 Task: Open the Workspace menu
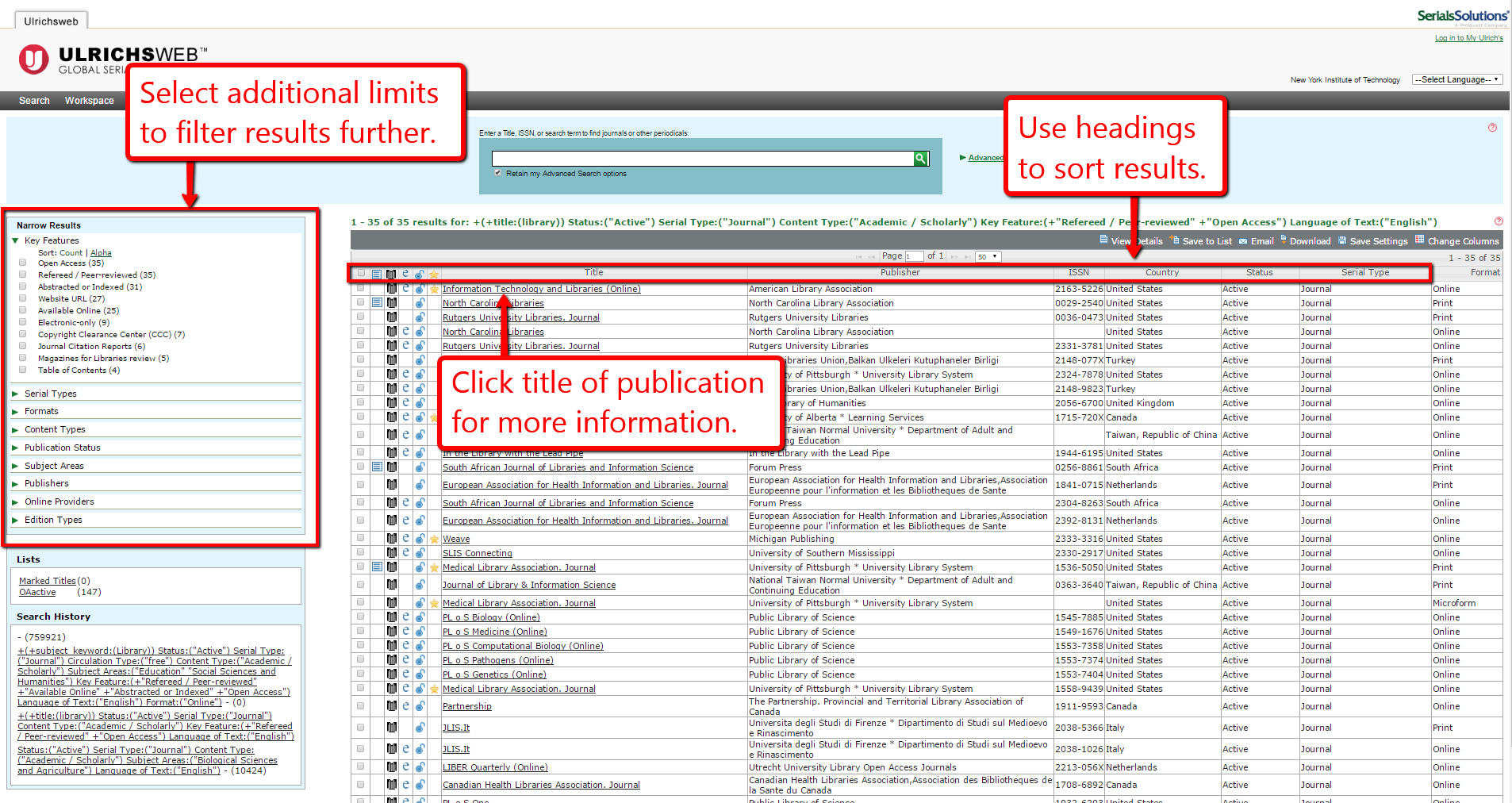(x=90, y=101)
